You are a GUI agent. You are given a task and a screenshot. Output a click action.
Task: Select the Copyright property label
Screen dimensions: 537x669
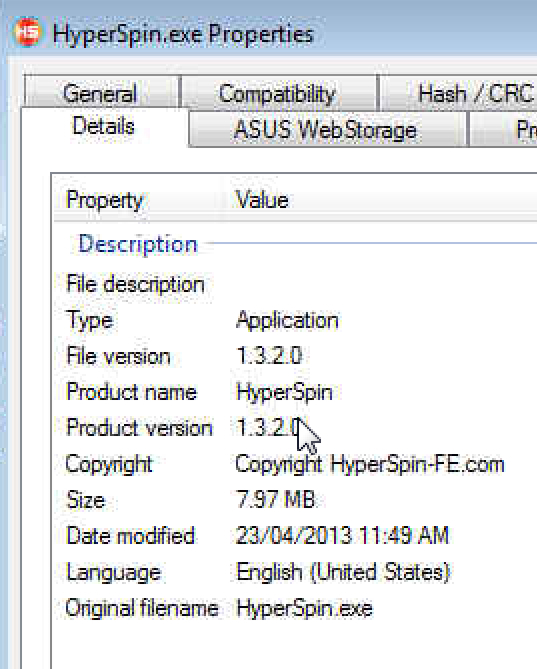click(109, 464)
